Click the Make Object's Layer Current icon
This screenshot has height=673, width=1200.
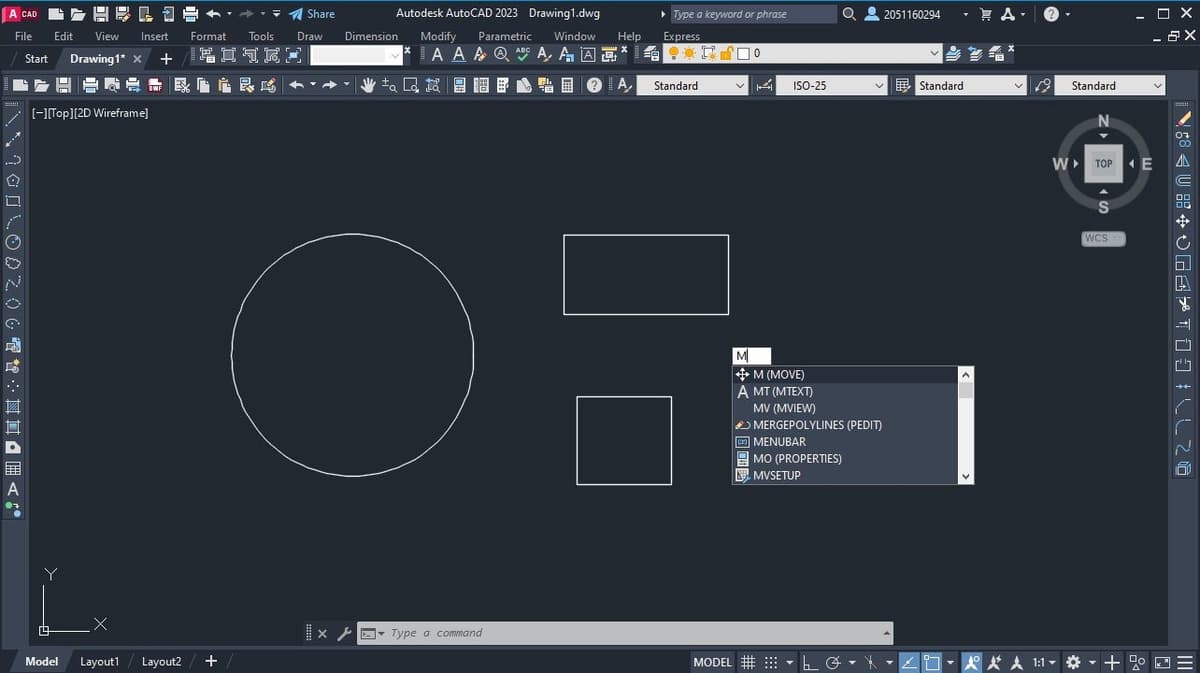pos(954,52)
